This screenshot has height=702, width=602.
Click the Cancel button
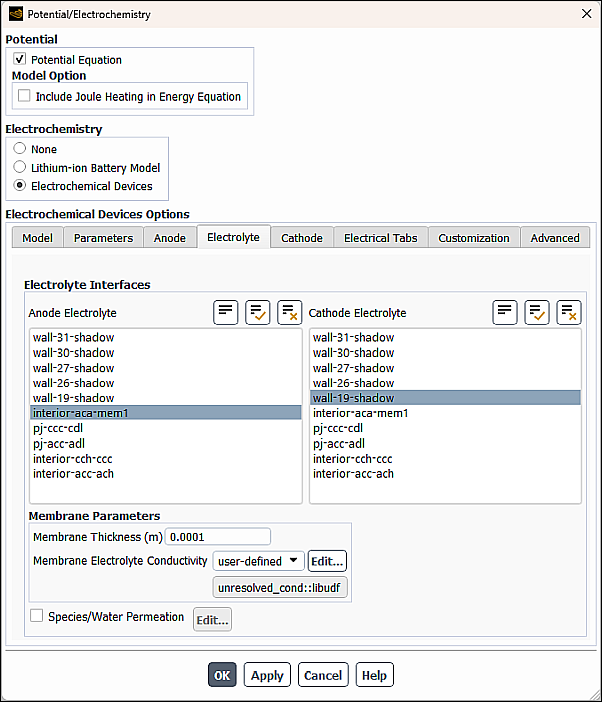coord(323,675)
